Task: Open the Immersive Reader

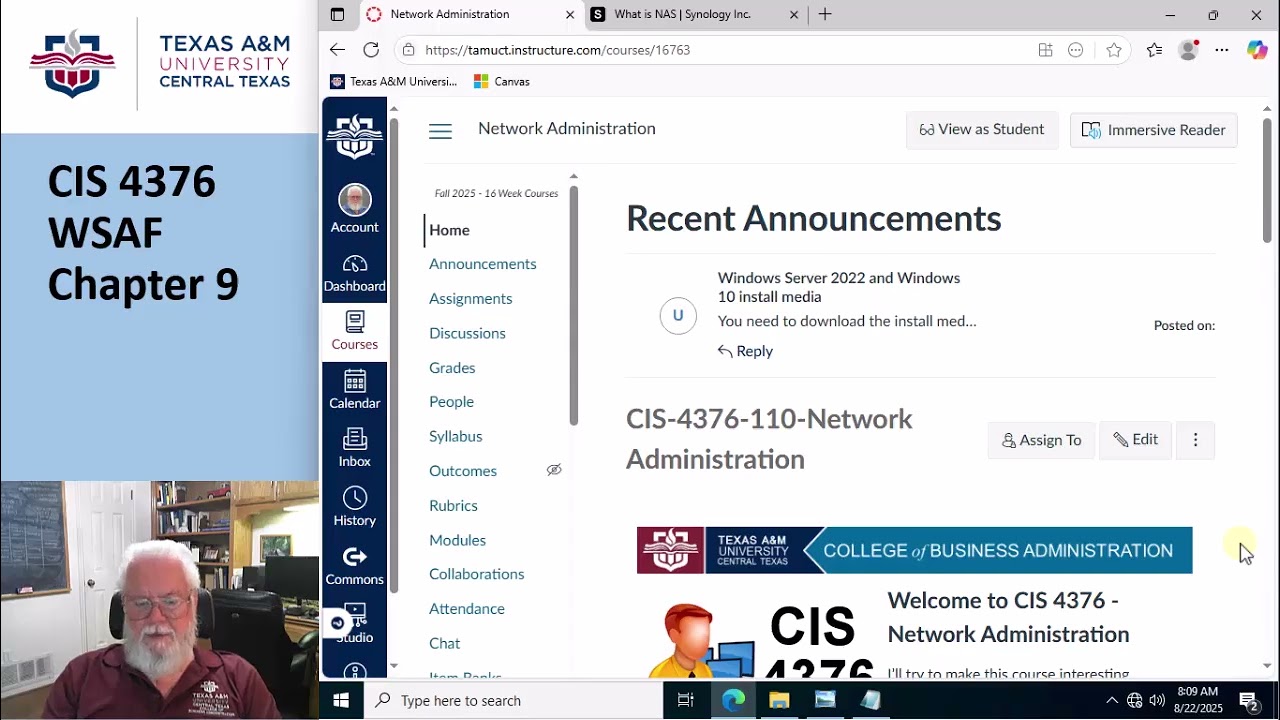Action: (x=1153, y=130)
